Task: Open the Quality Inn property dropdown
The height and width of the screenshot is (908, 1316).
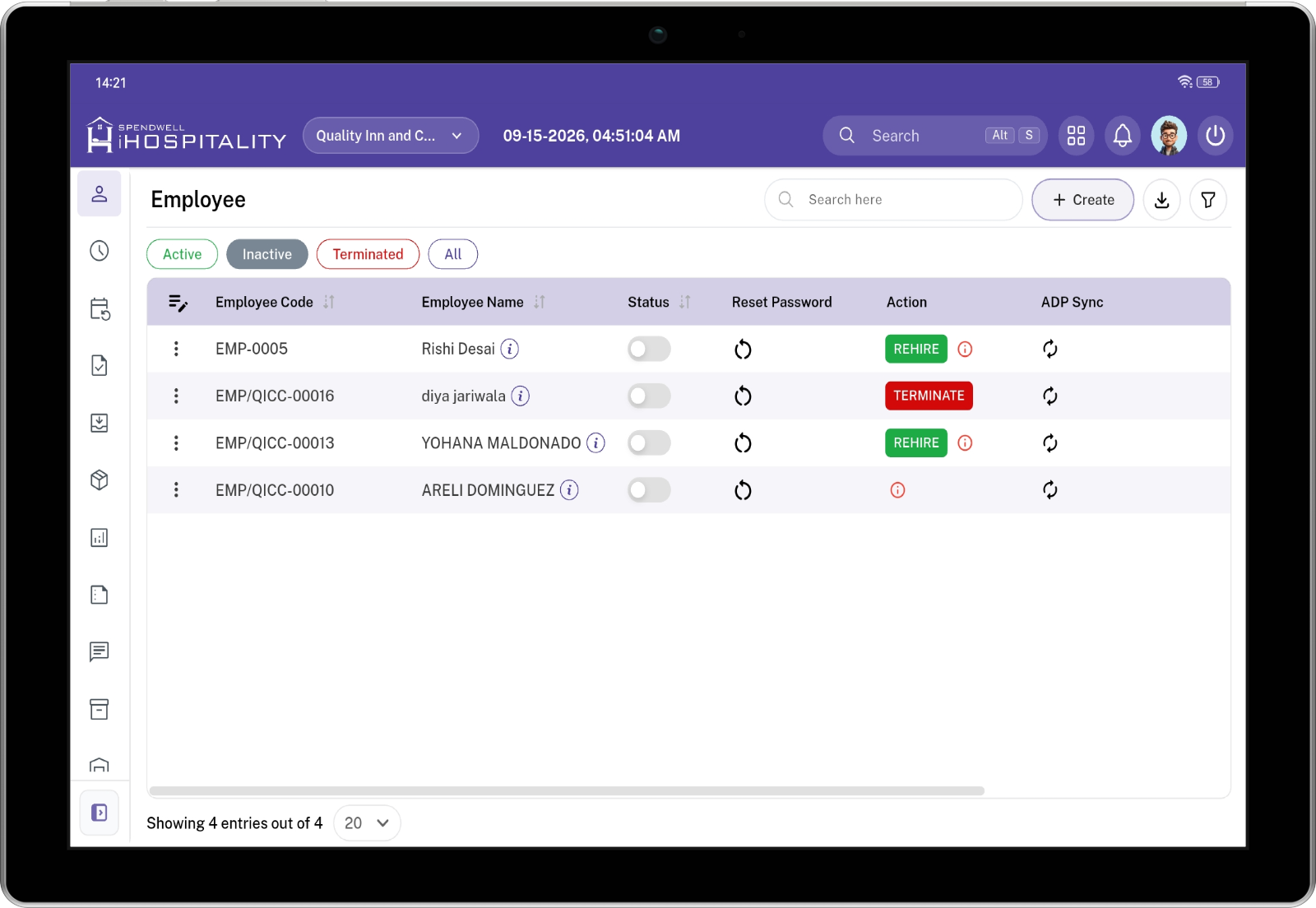Action: pos(391,136)
